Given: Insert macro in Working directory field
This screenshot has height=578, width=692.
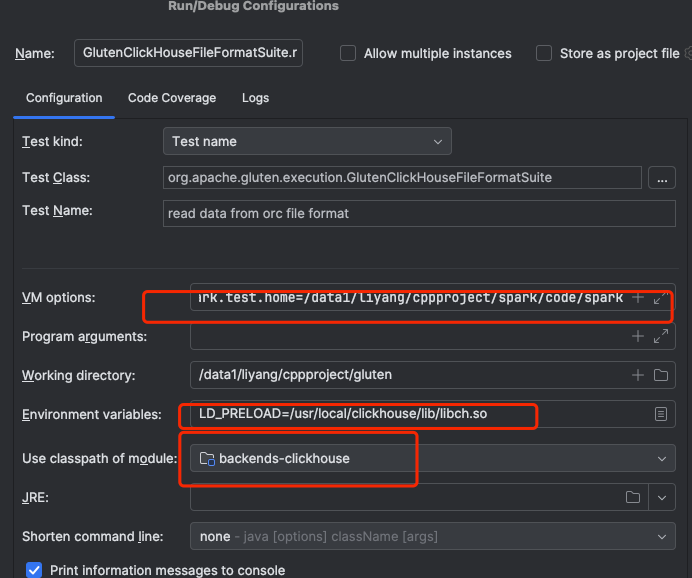Looking at the screenshot, I should (637, 375).
